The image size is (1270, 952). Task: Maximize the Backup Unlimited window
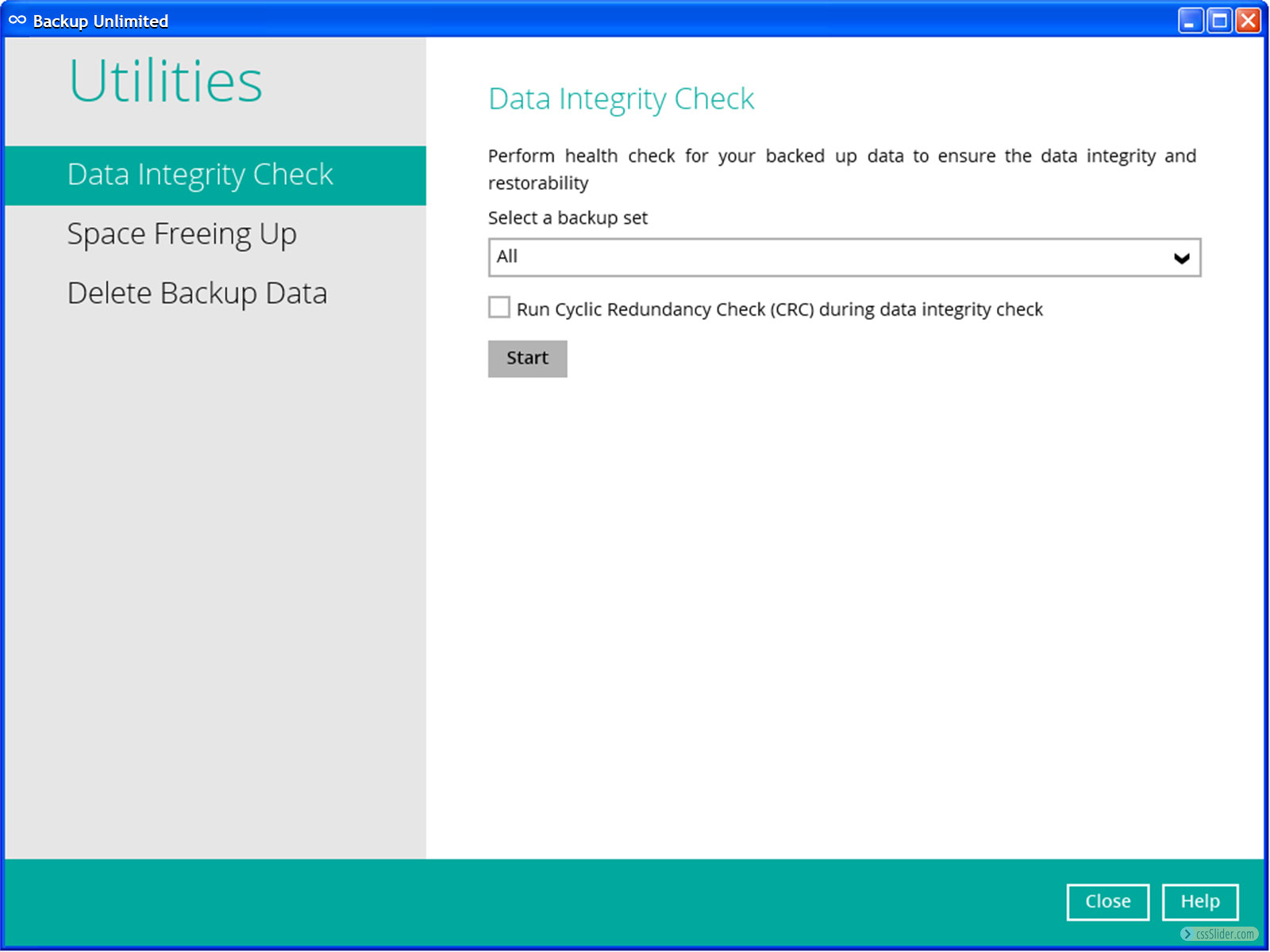coord(1219,21)
